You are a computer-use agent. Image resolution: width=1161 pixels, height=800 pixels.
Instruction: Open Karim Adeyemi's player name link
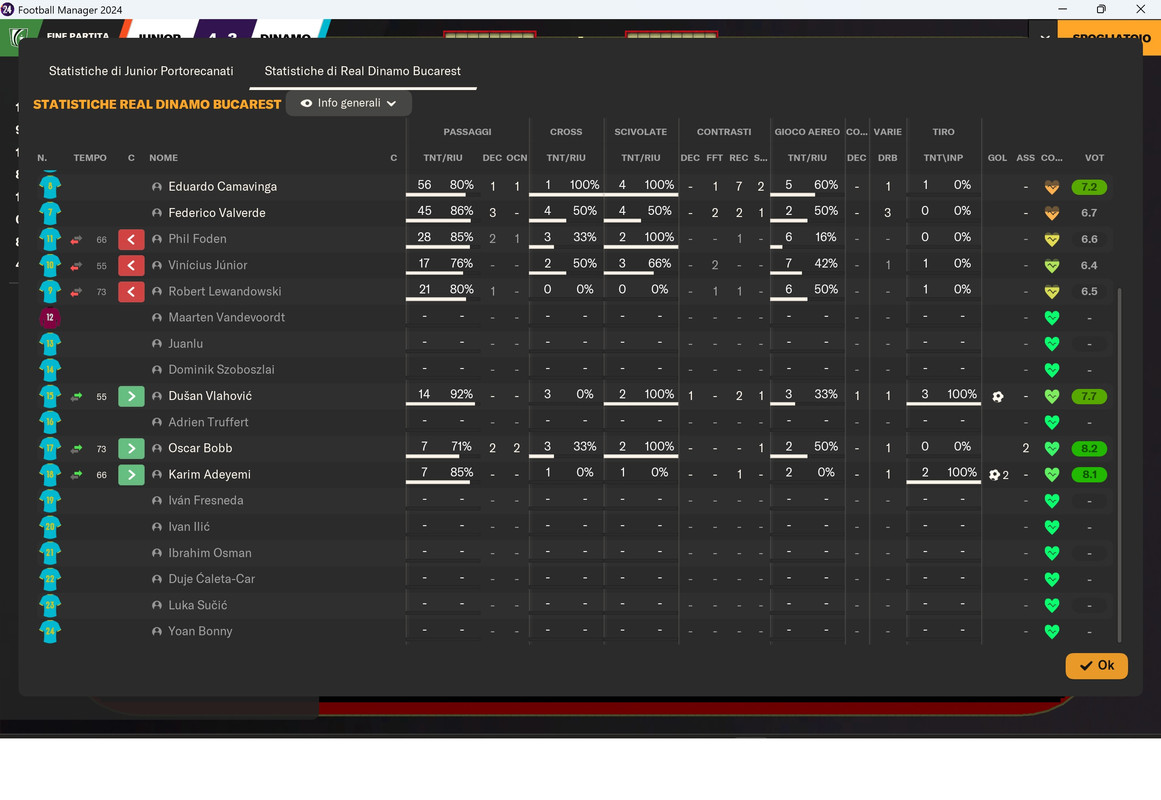coord(210,474)
